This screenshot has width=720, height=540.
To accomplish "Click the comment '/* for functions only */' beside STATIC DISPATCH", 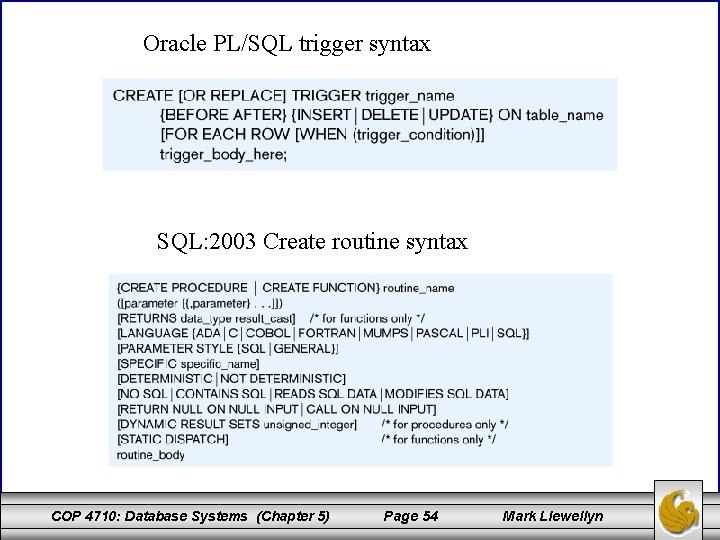I will [x=439, y=439].
